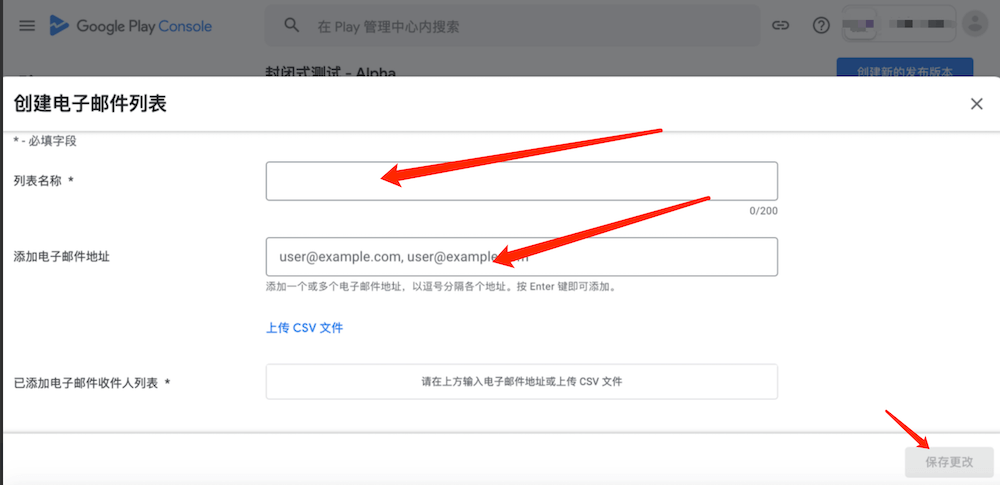Click the 上传 CSV 文件 link
1000x485 pixels.
pos(304,328)
